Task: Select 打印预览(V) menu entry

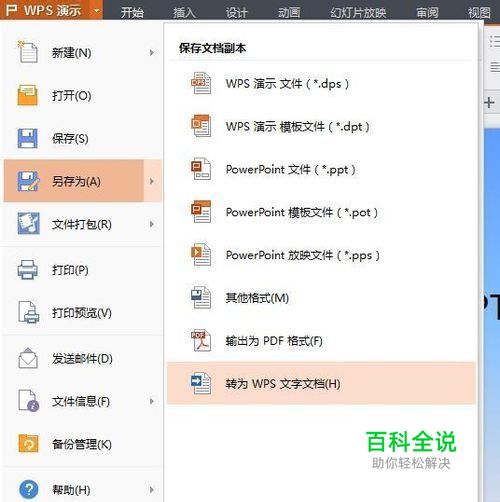Action: click(x=83, y=312)
